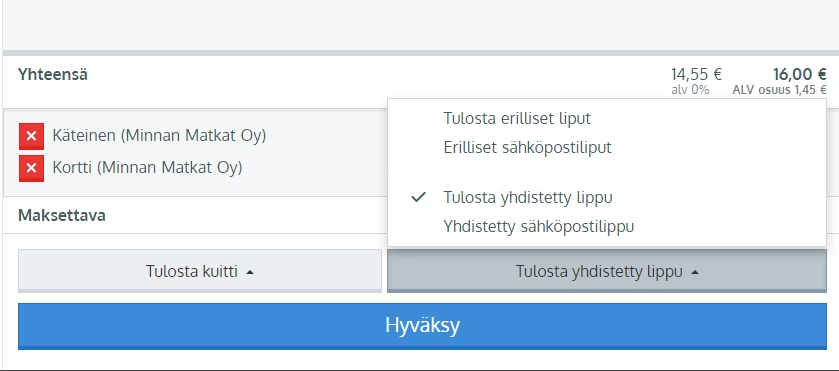Choose Erilliset sähköpostiliput from the menu
Image resolution: width=839 pixels, height=371 pixels.
[527, 147]
